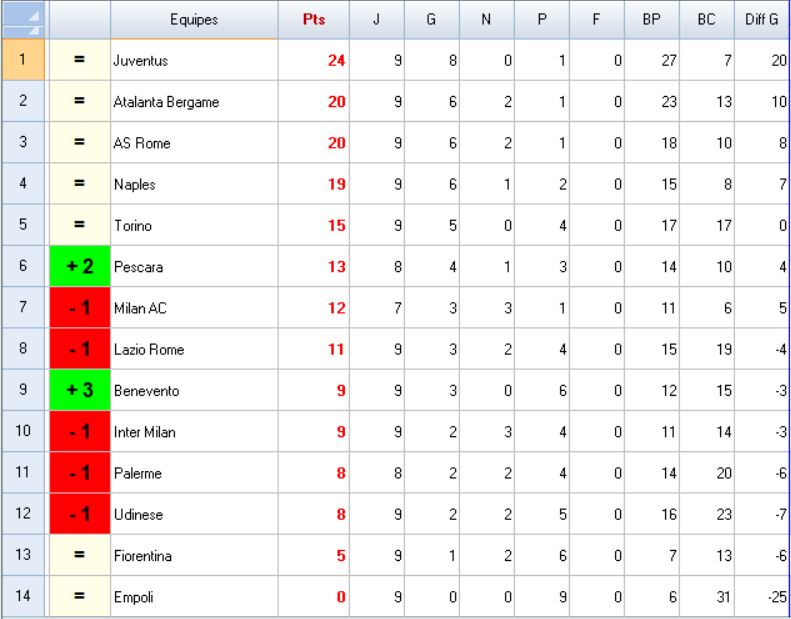Click Juventus points value 24
The width and height of the screenshot is (791, 619).
click(x=314, y=61)
